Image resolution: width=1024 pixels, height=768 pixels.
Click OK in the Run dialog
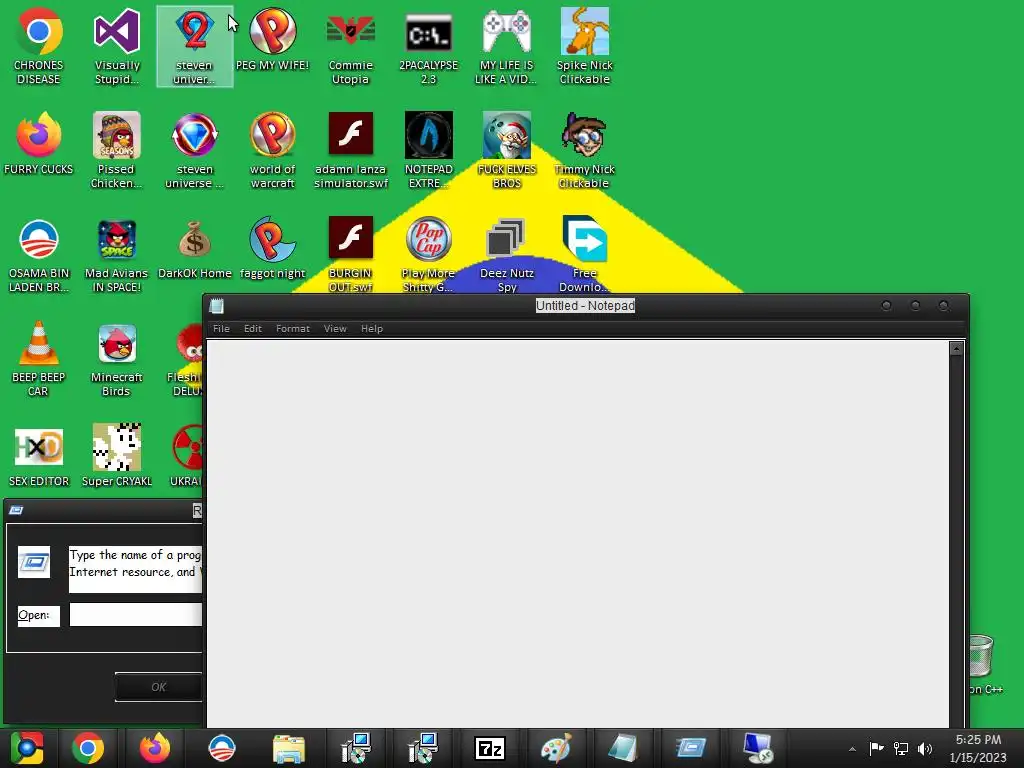(159, 687)
